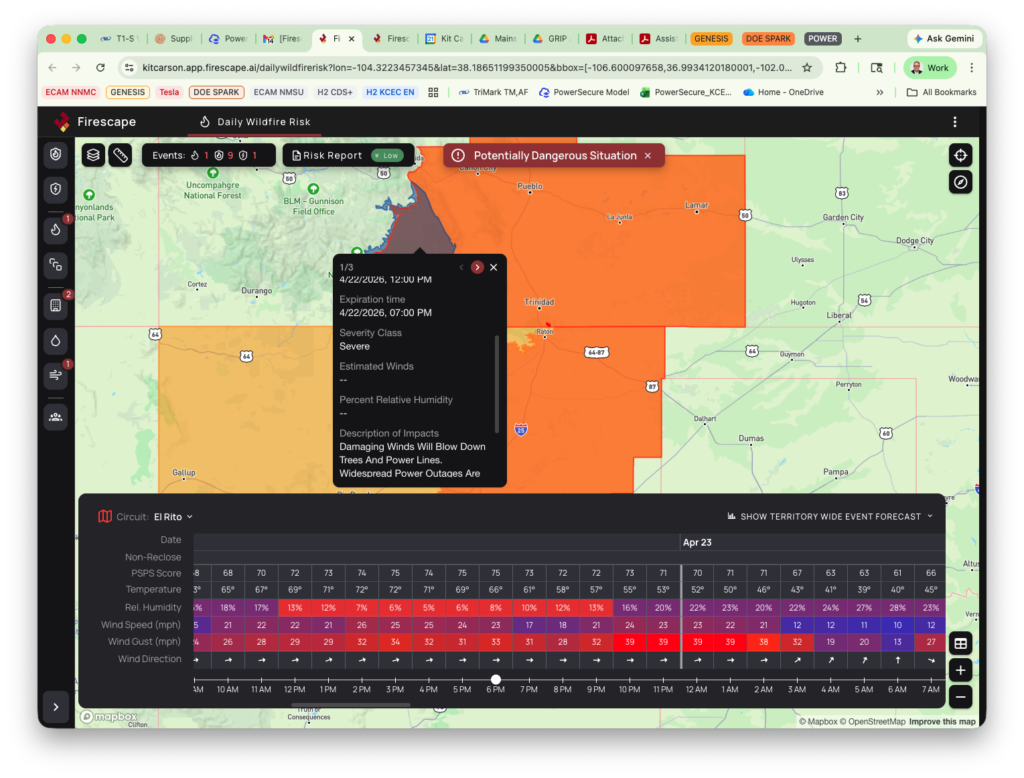Go to next alert in popup

(477, 267)
